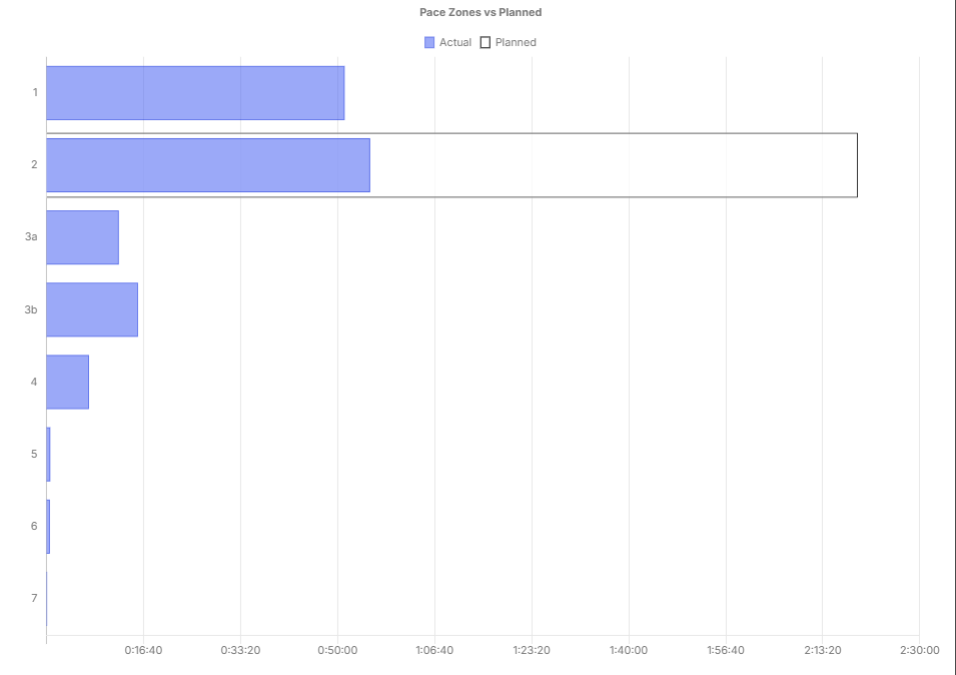956x675 pixels.
Task: Click the Actual legend label text
Action: point(455,42)
